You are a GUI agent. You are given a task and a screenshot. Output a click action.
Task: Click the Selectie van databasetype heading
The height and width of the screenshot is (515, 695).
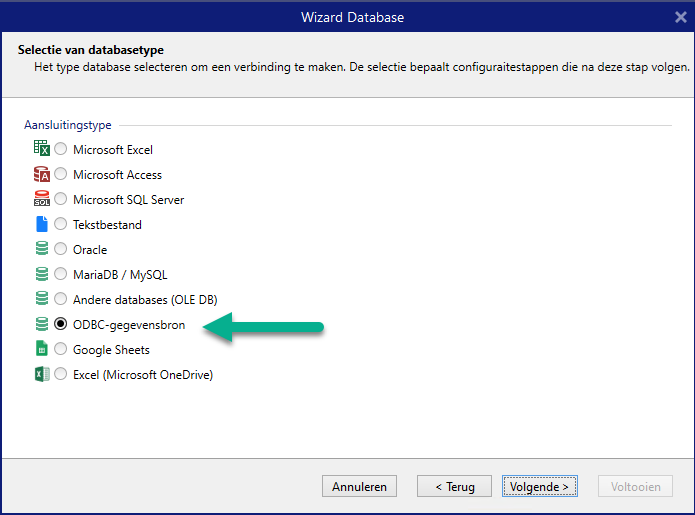(91, 50)
